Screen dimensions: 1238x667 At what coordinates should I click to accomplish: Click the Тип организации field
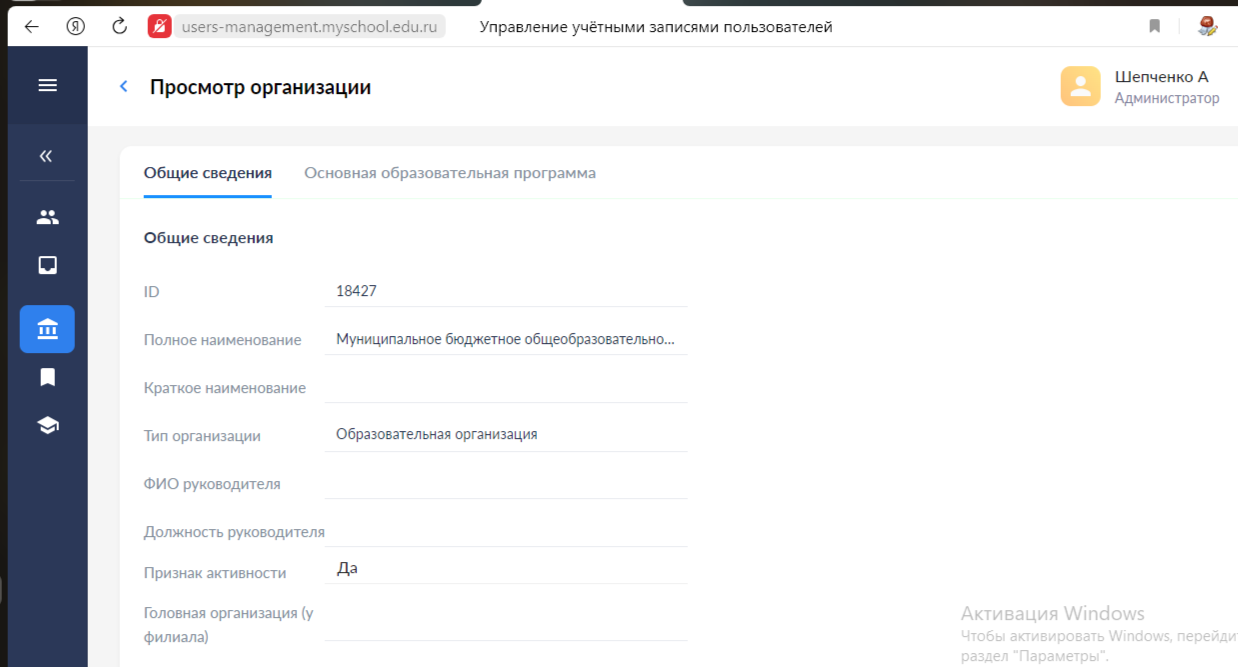click(505, 435)
